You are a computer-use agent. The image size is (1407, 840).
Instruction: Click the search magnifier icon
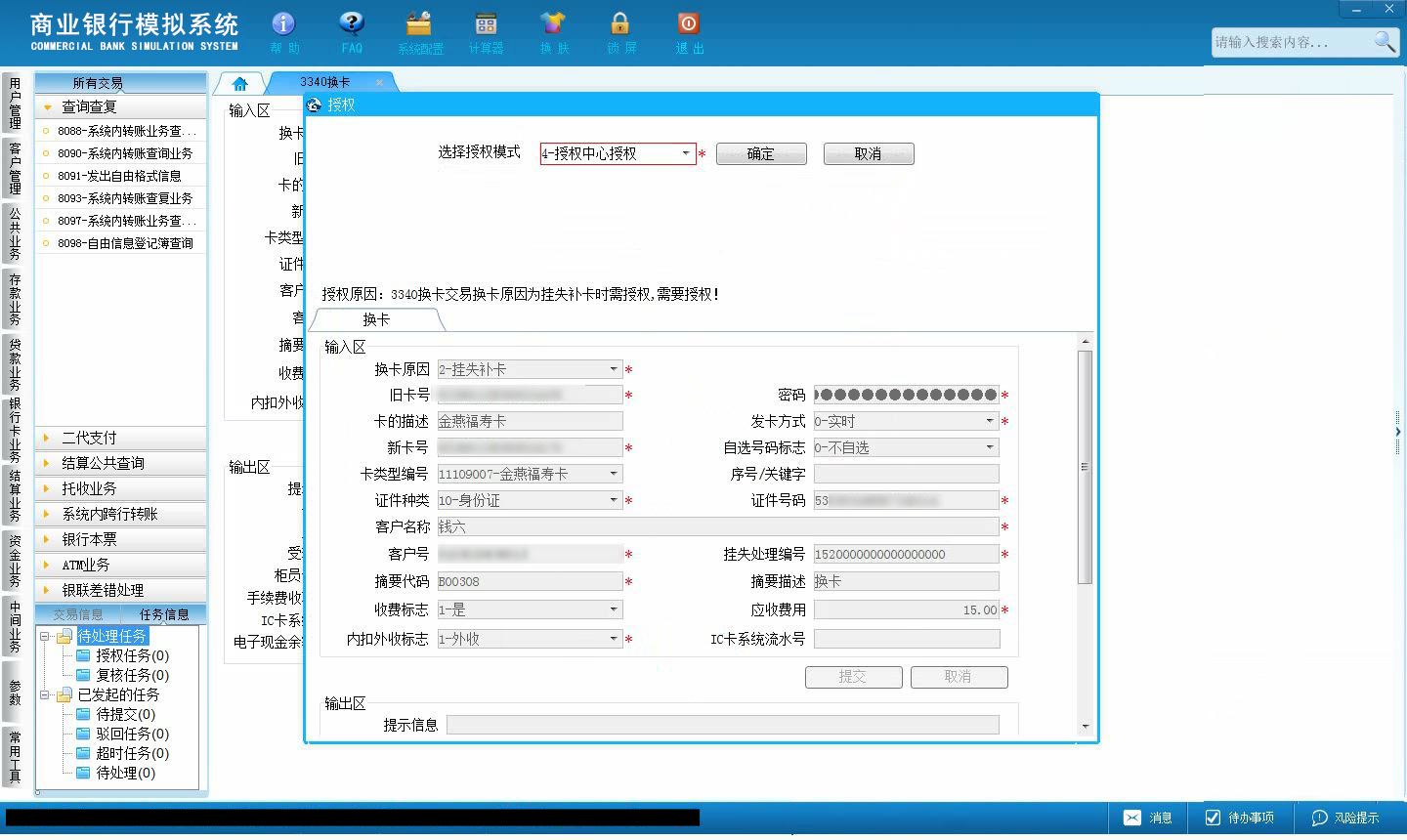[x=1385, y=42]
